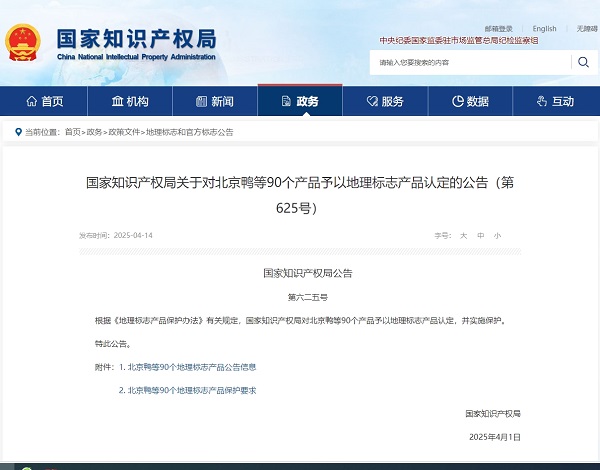Set font size to 中
Viewport: 600px width, 470px height.
point(481,235)
